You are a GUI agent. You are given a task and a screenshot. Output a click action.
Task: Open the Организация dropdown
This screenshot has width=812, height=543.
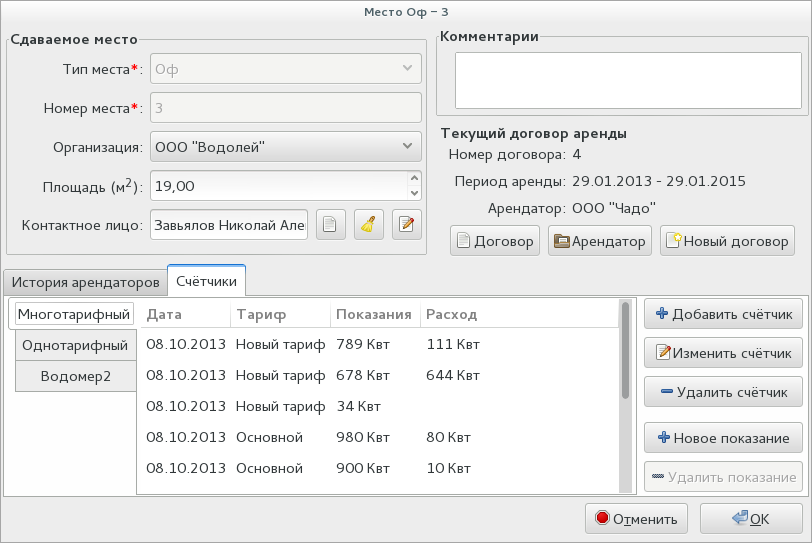click(286, 146)
